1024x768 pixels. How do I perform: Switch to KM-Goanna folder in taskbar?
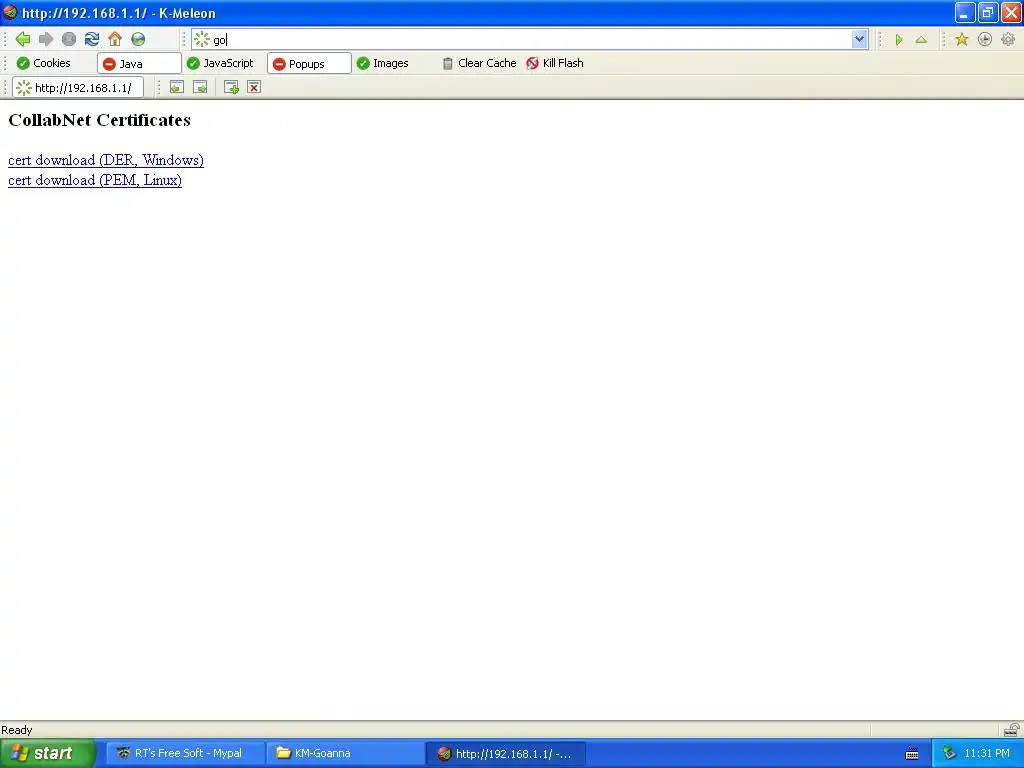[345, 753]
